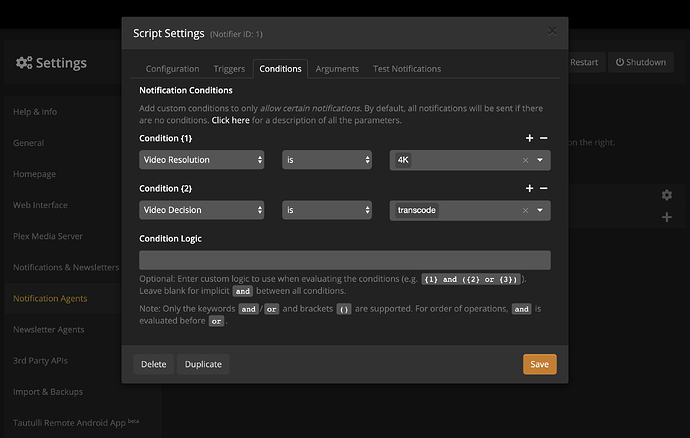This screenshot has height=438, width=690.
Task: Clear the 4K value with its x
Action: pyautogui.click(x=525, y=160)
